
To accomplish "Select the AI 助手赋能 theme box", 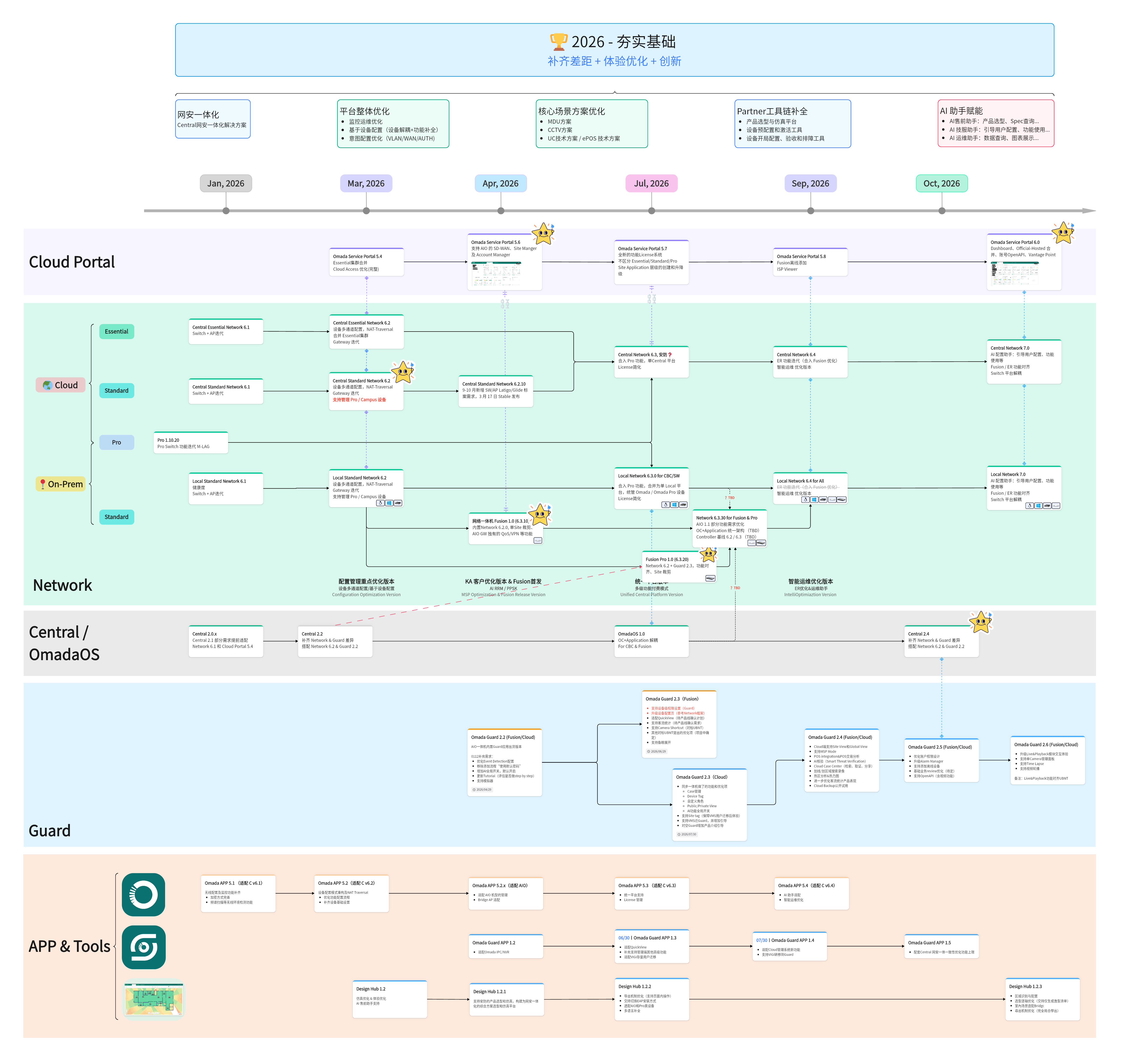I will (996, 123).
